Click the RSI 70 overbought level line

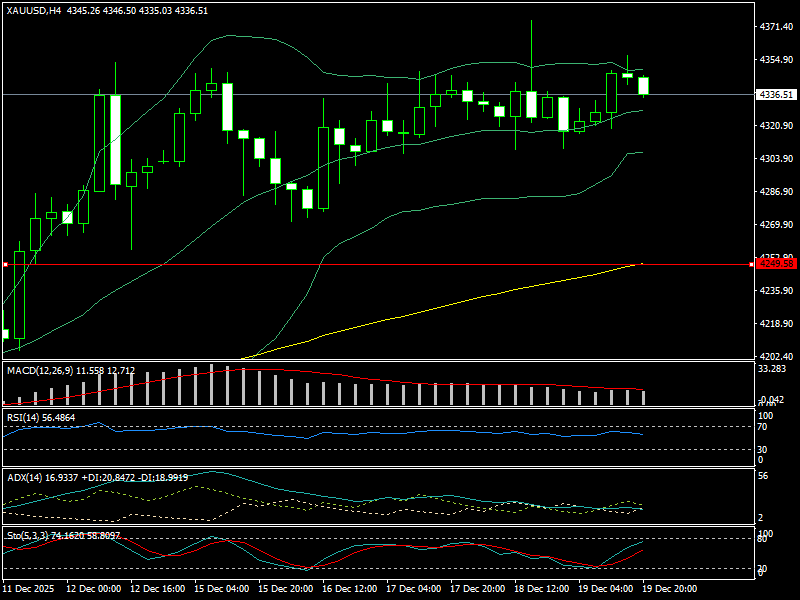[x=400, y=424]
